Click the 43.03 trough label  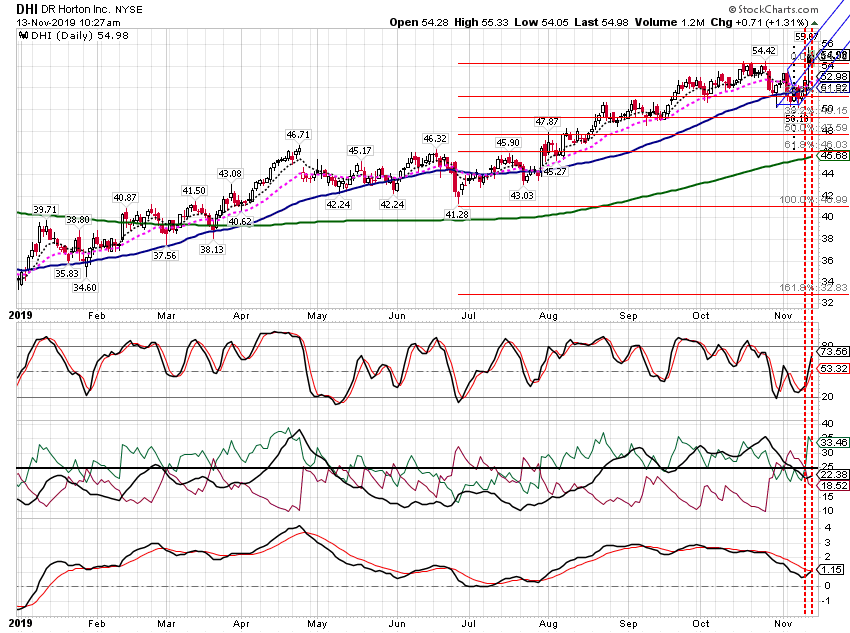coord(521,195)
